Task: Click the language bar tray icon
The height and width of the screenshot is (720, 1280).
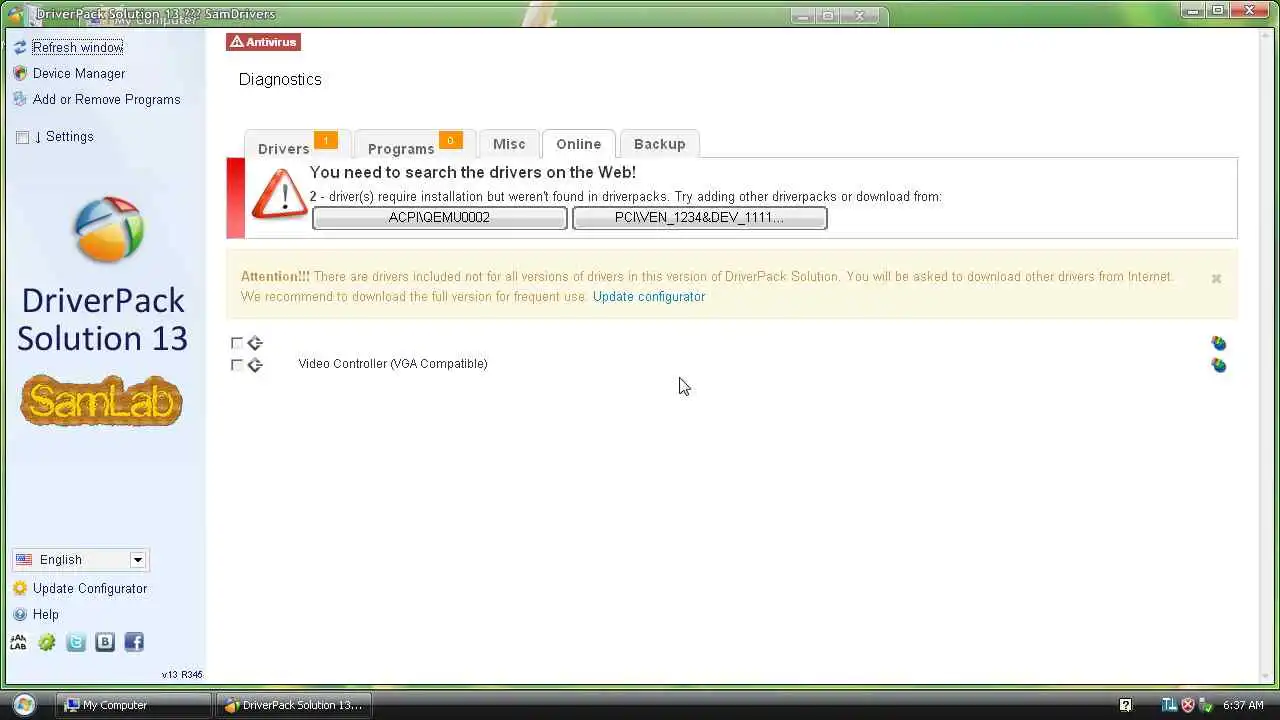Action: pos(1169,705)
